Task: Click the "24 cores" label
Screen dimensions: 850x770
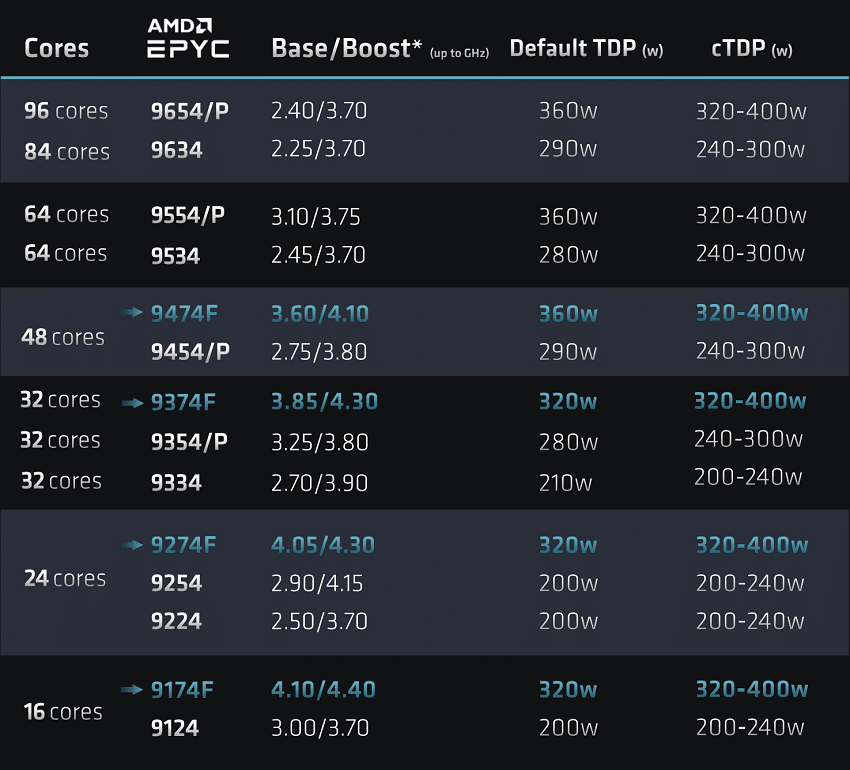Action: coord(65,578)
